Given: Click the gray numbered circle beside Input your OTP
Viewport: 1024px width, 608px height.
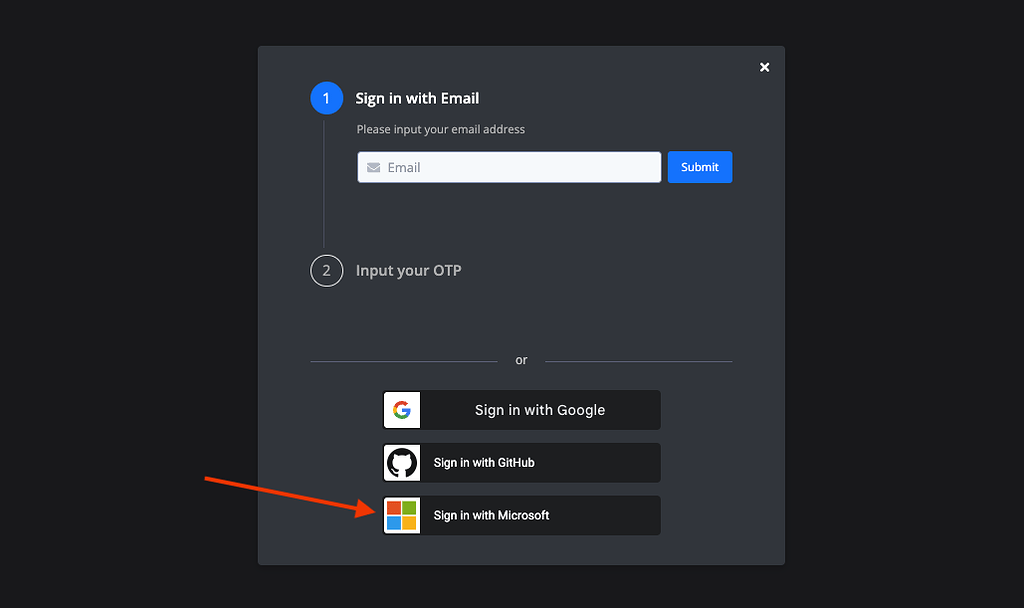Looking at the screenshot, I should (326, 270).
